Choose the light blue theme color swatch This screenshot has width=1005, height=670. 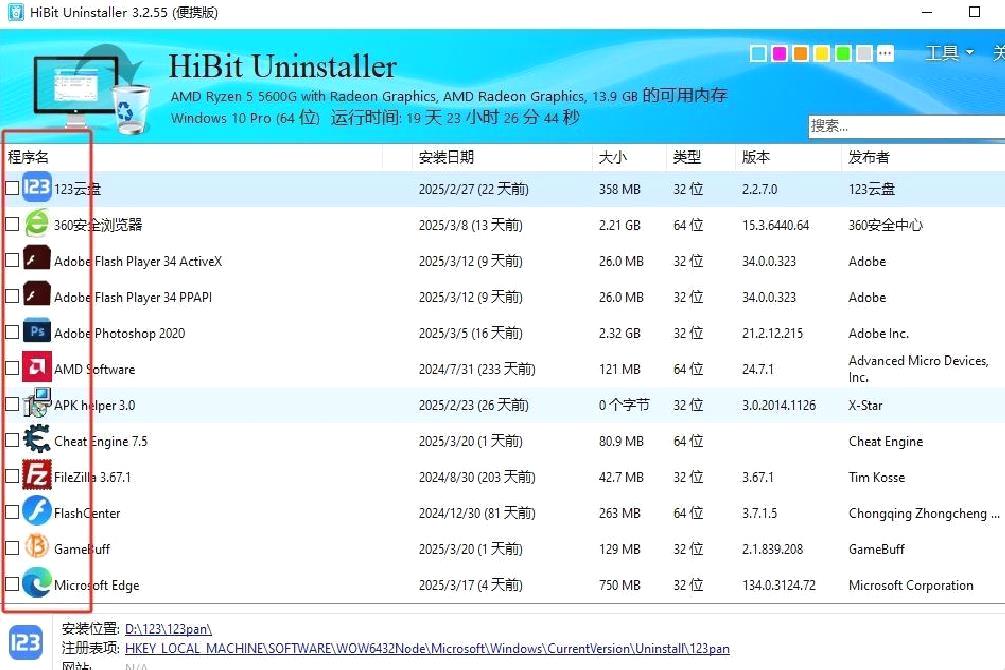(x=758, y=53)
